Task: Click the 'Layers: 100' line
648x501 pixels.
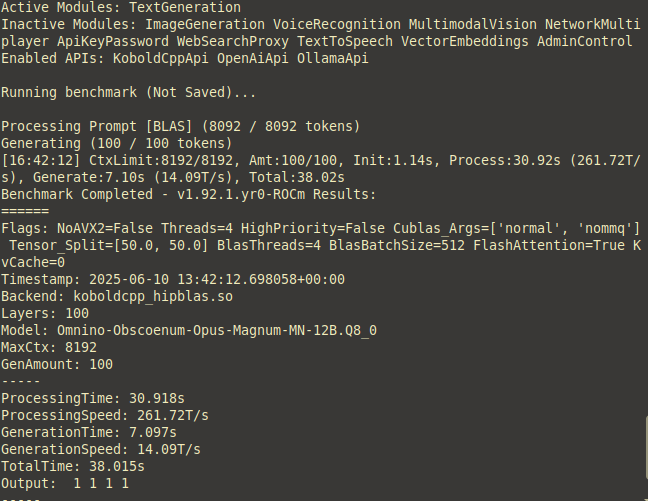Action: click(x=45, y=313)
